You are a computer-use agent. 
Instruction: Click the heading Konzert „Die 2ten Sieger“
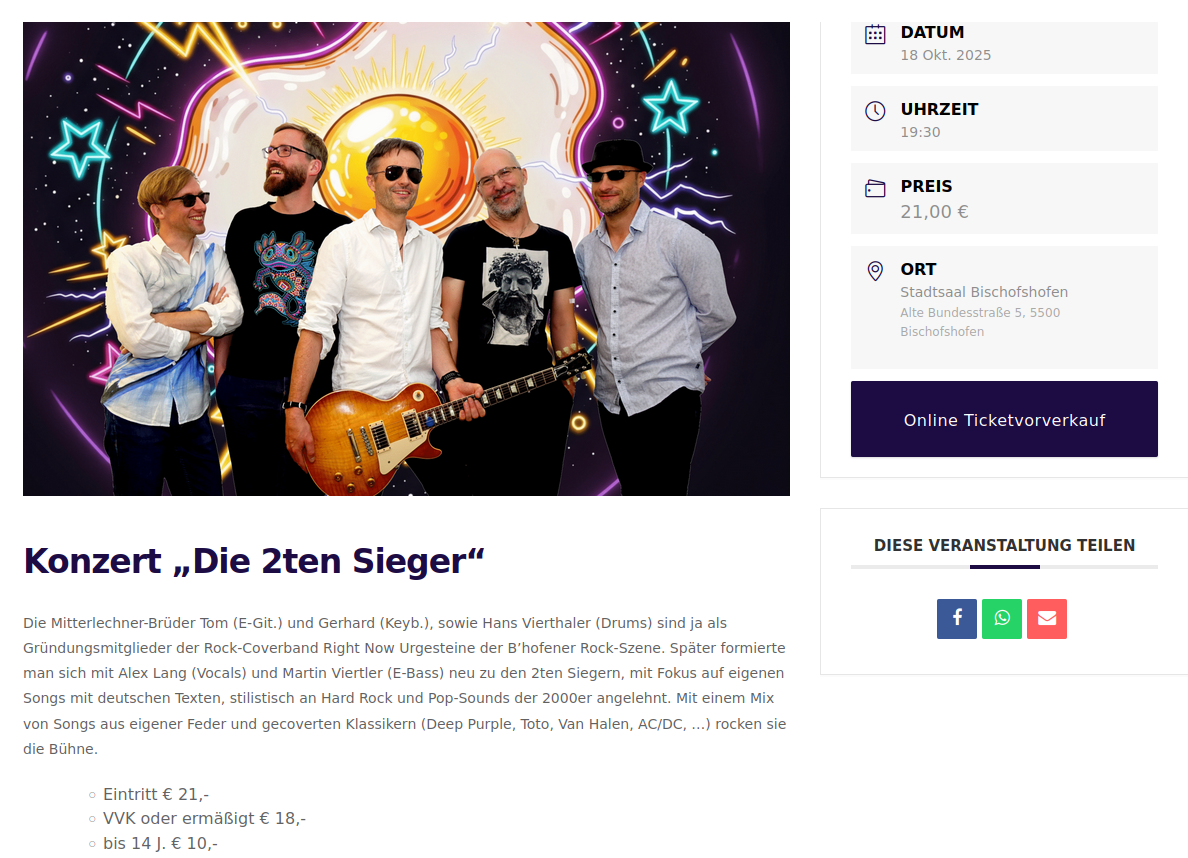[254, 561]
